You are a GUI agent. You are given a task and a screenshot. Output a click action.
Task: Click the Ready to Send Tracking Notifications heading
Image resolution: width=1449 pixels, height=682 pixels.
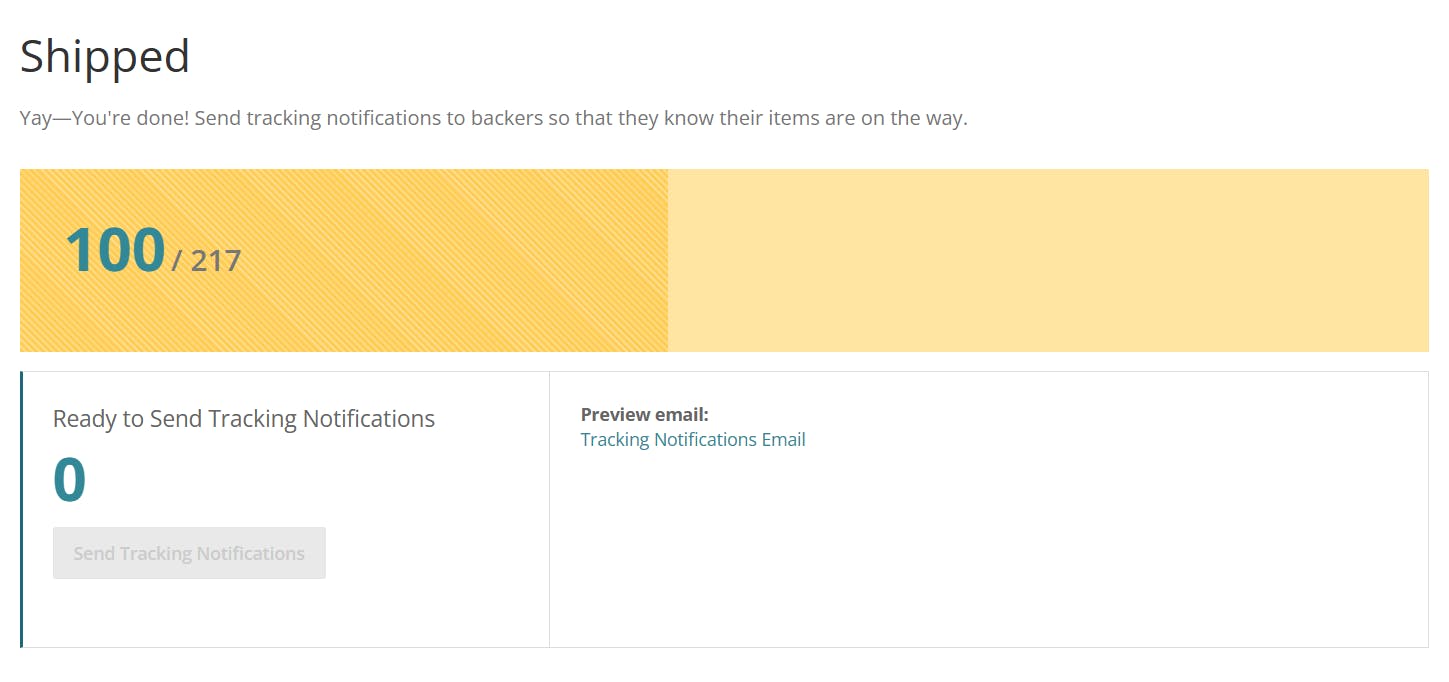(244, 418)
